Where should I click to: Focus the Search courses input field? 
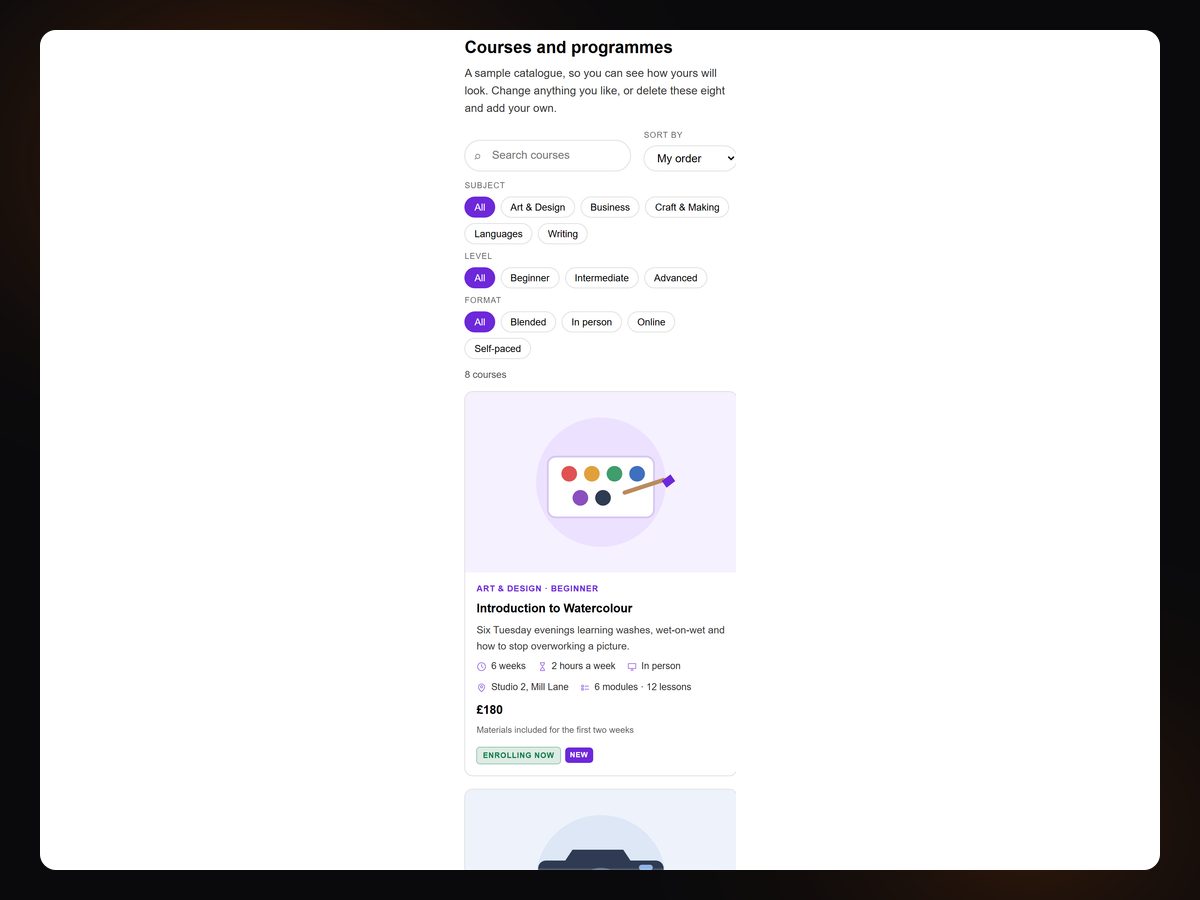[x=548, y=155]
